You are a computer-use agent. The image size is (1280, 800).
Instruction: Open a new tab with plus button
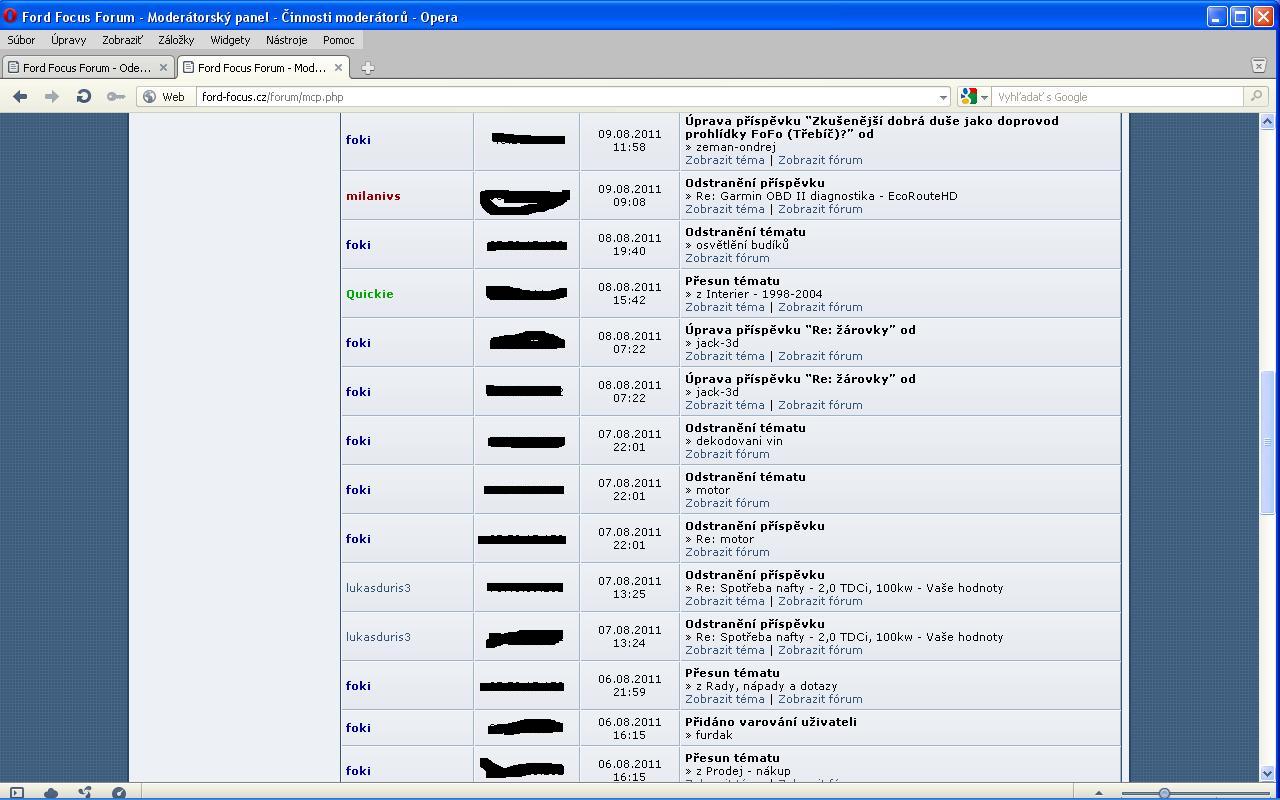pos(367,68)
